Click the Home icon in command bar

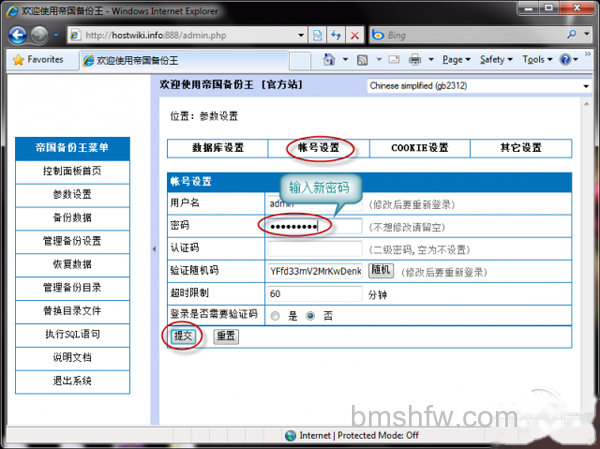[x=329, y=59]
